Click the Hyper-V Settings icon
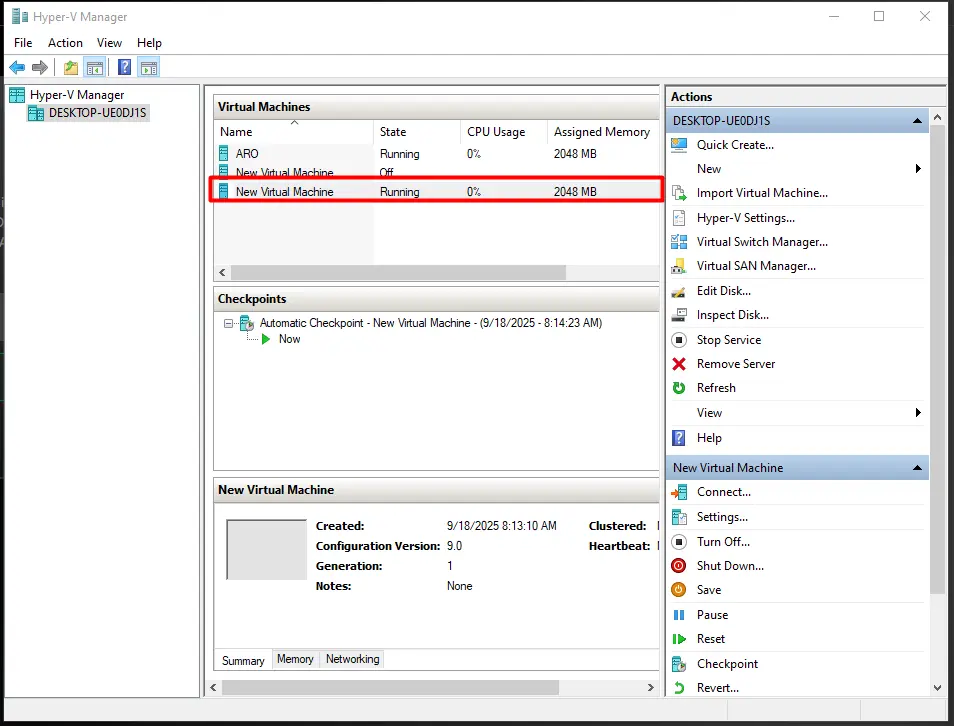Screen dimensions: 954x726 pyautogui.click(x=679, y=218)
